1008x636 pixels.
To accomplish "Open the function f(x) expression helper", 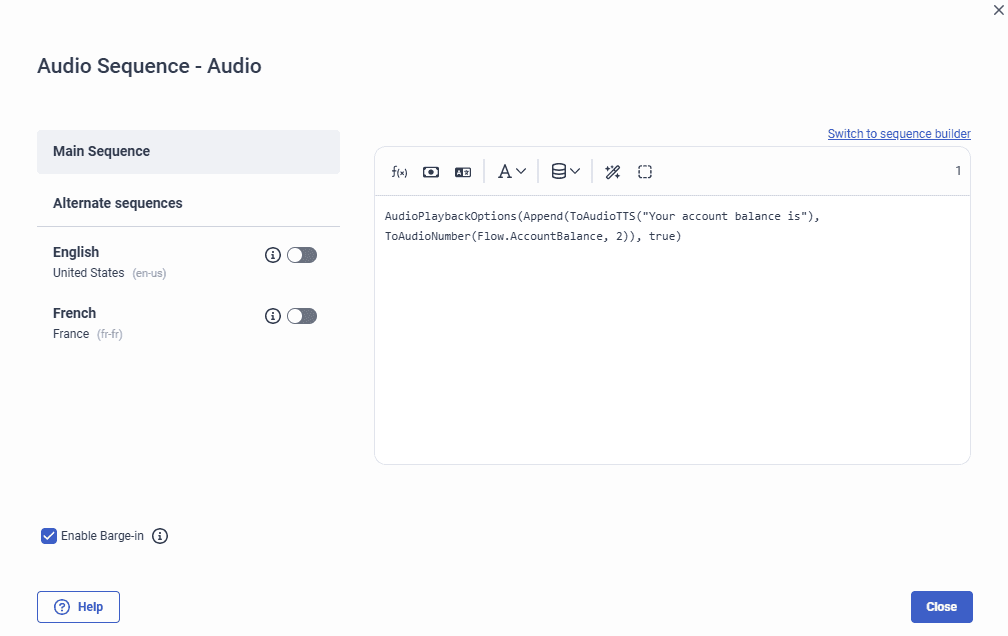I will (x=399, y=171).
